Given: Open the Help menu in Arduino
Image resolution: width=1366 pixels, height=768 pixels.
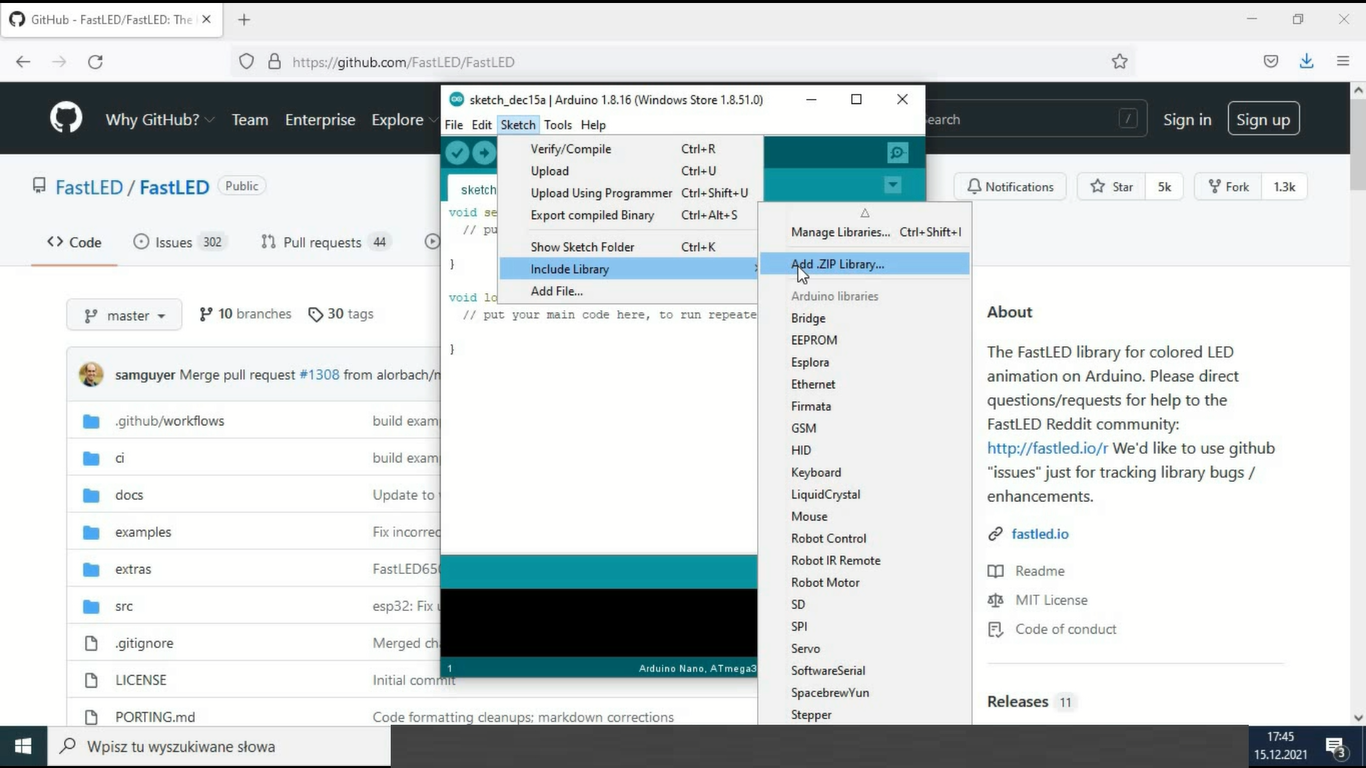Looking at the screenshot, I should tap(593, 125).
